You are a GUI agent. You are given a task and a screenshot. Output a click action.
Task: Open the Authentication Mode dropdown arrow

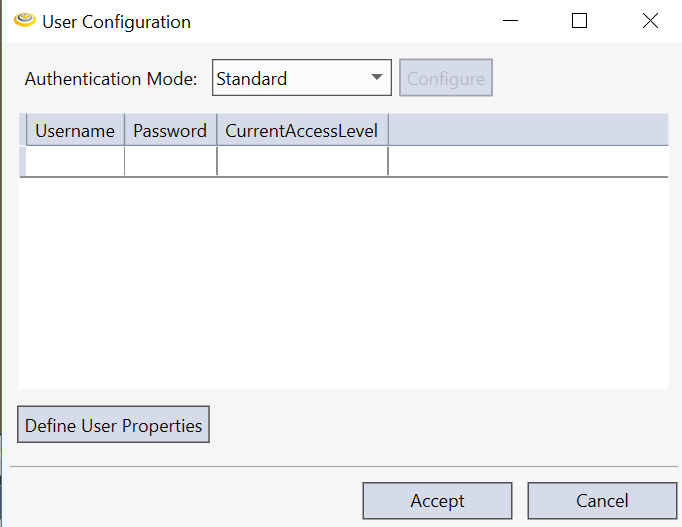click(376, 78)
